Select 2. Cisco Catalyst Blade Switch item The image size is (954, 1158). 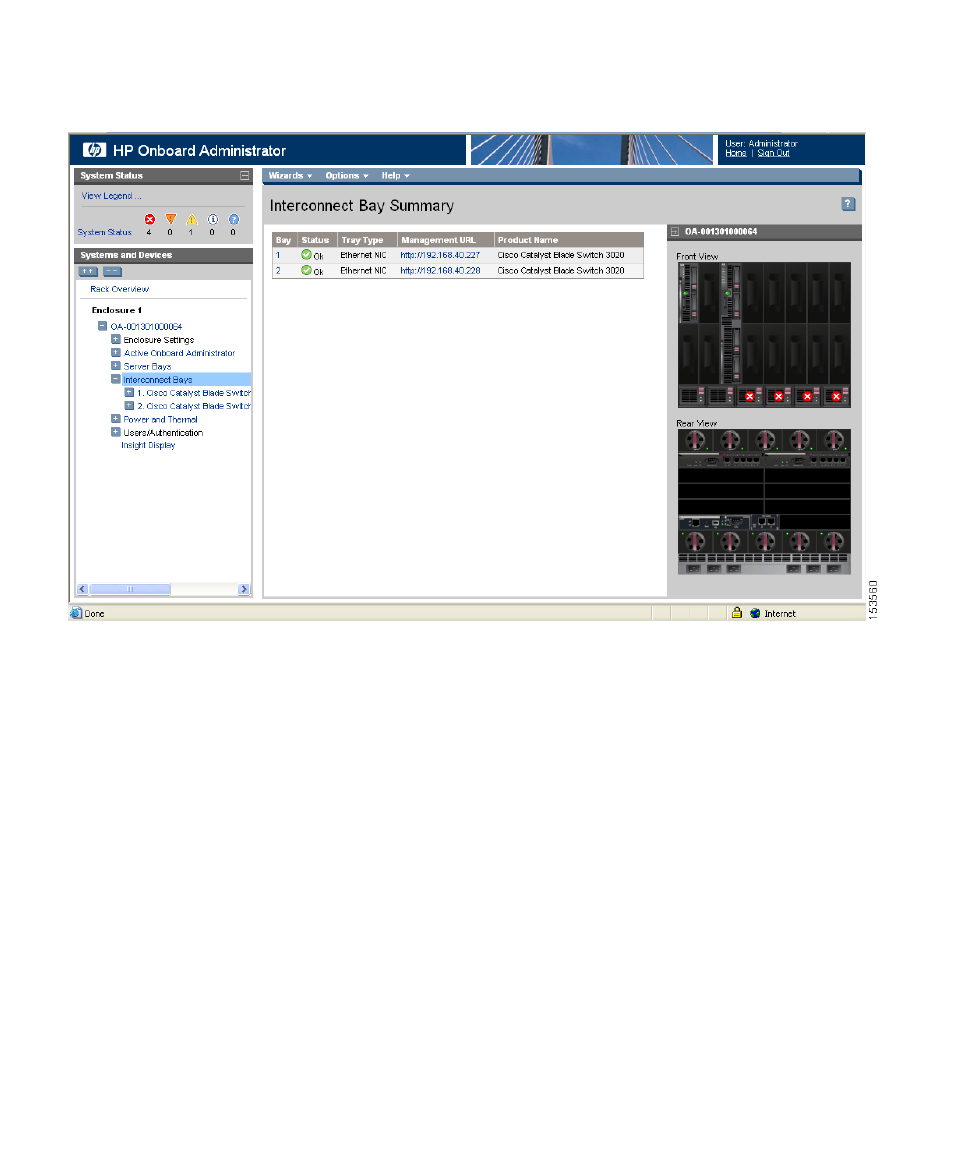[194, 406]
